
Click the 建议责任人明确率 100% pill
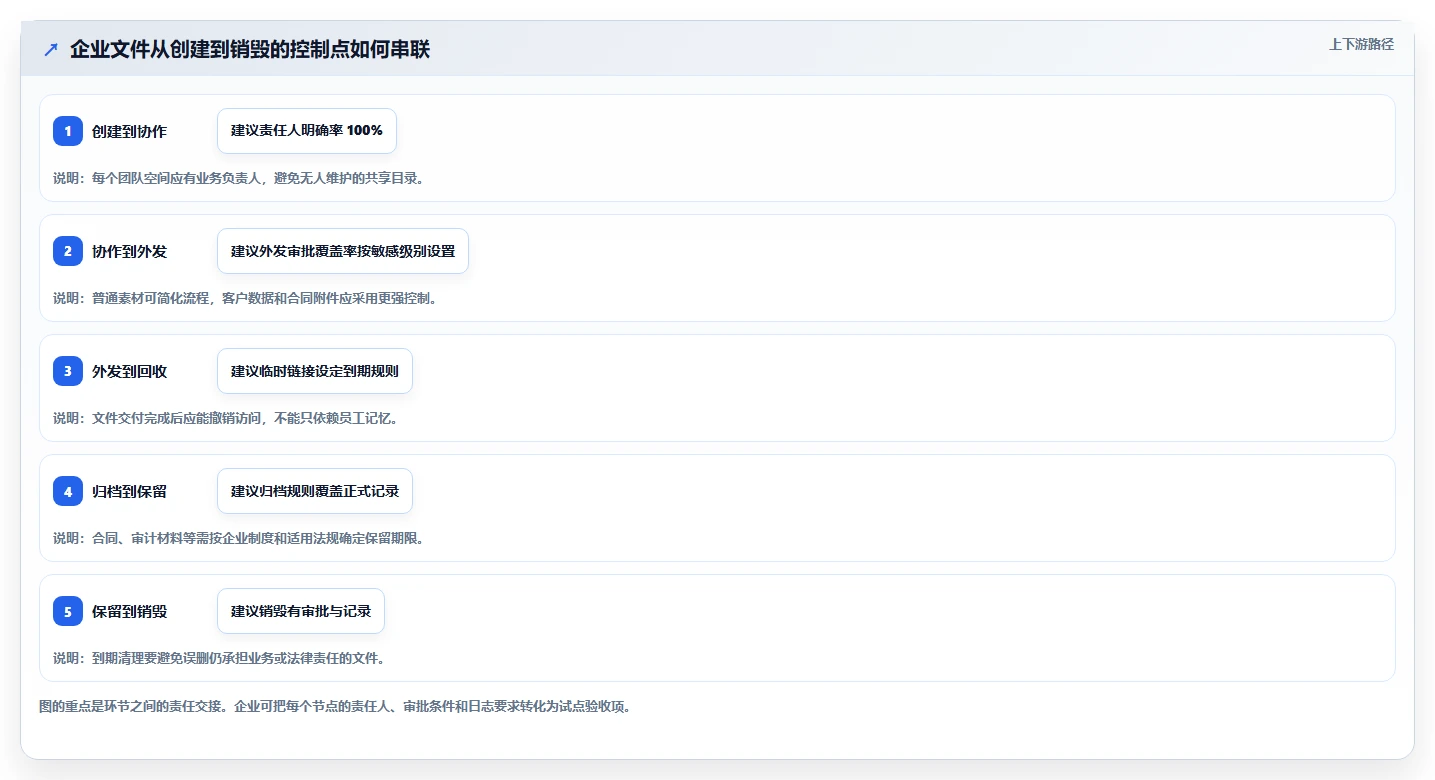point(307,131)
